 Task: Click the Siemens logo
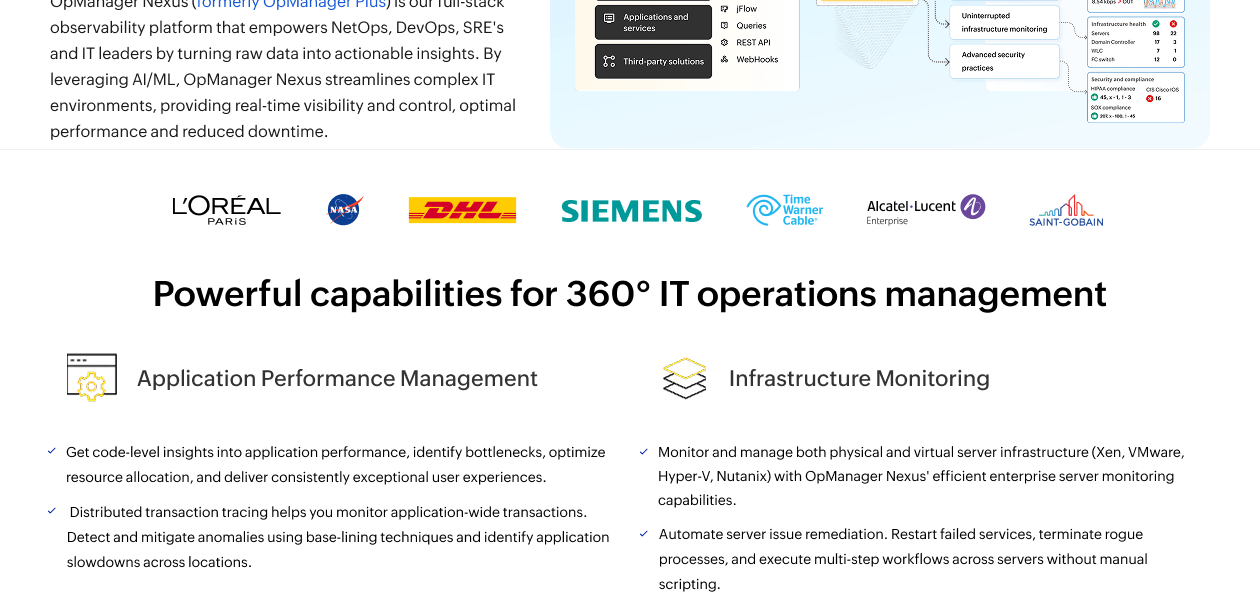631,210
